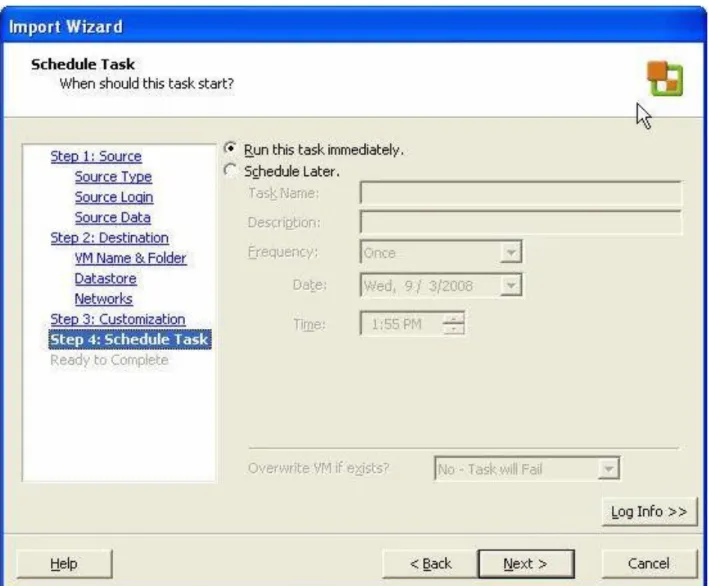Click the Help button
This screenshot has height=586, width=710.
click(x=64, y=564)
